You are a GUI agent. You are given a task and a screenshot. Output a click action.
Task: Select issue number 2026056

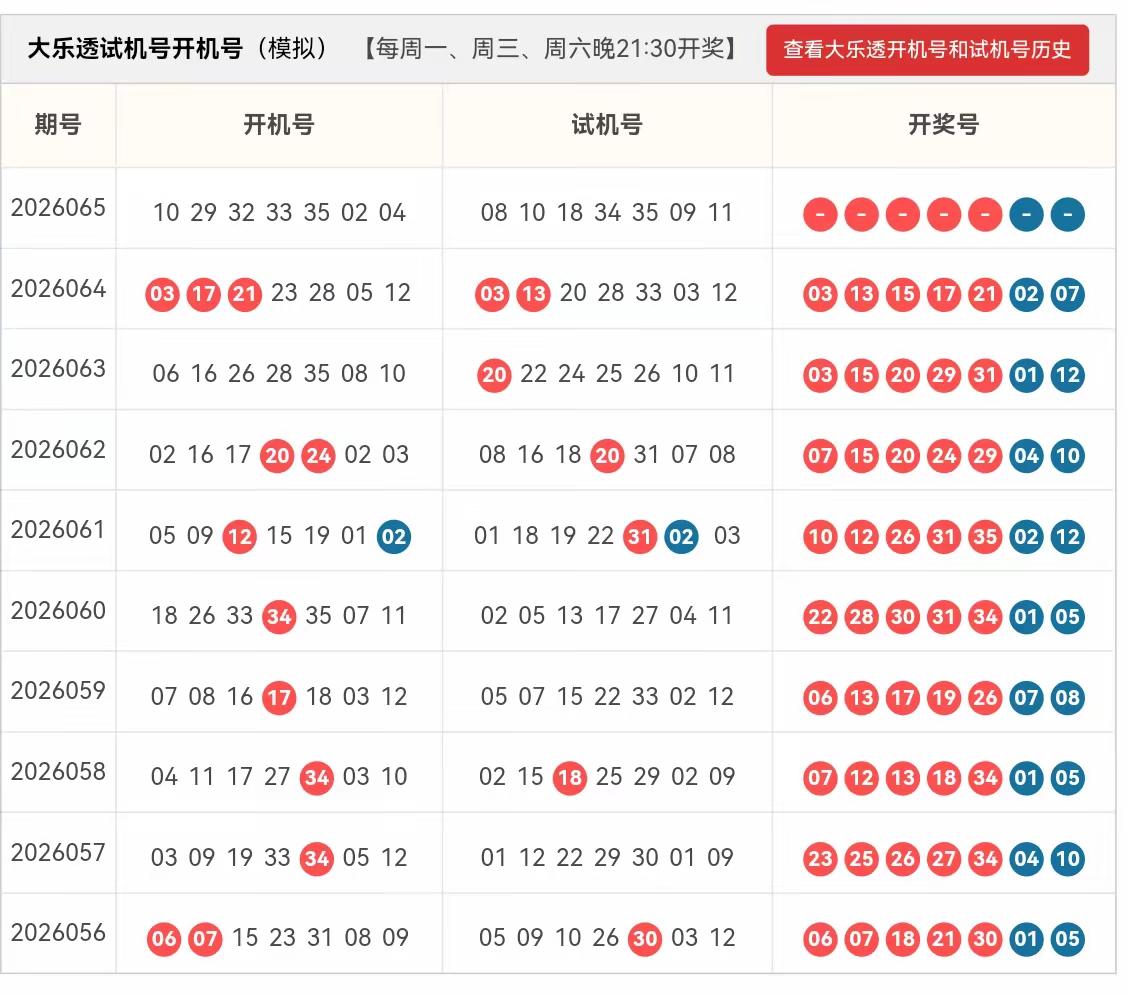[58, 932]
